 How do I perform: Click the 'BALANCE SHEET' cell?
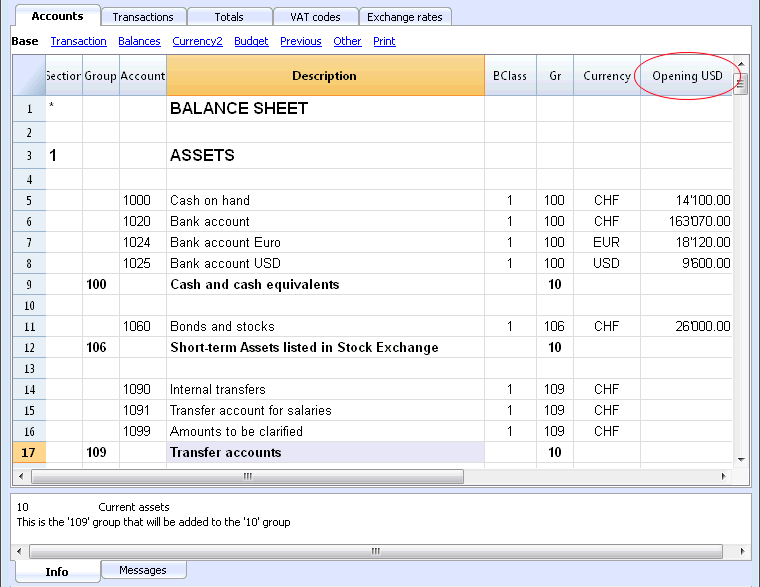pyautogui.click(x=325, y=109)
